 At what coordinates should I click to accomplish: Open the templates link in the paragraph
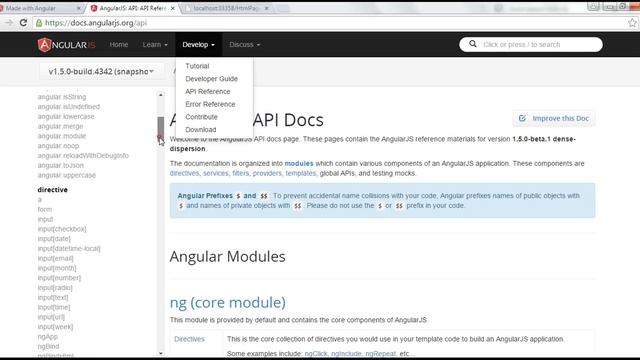click(301, 173)
